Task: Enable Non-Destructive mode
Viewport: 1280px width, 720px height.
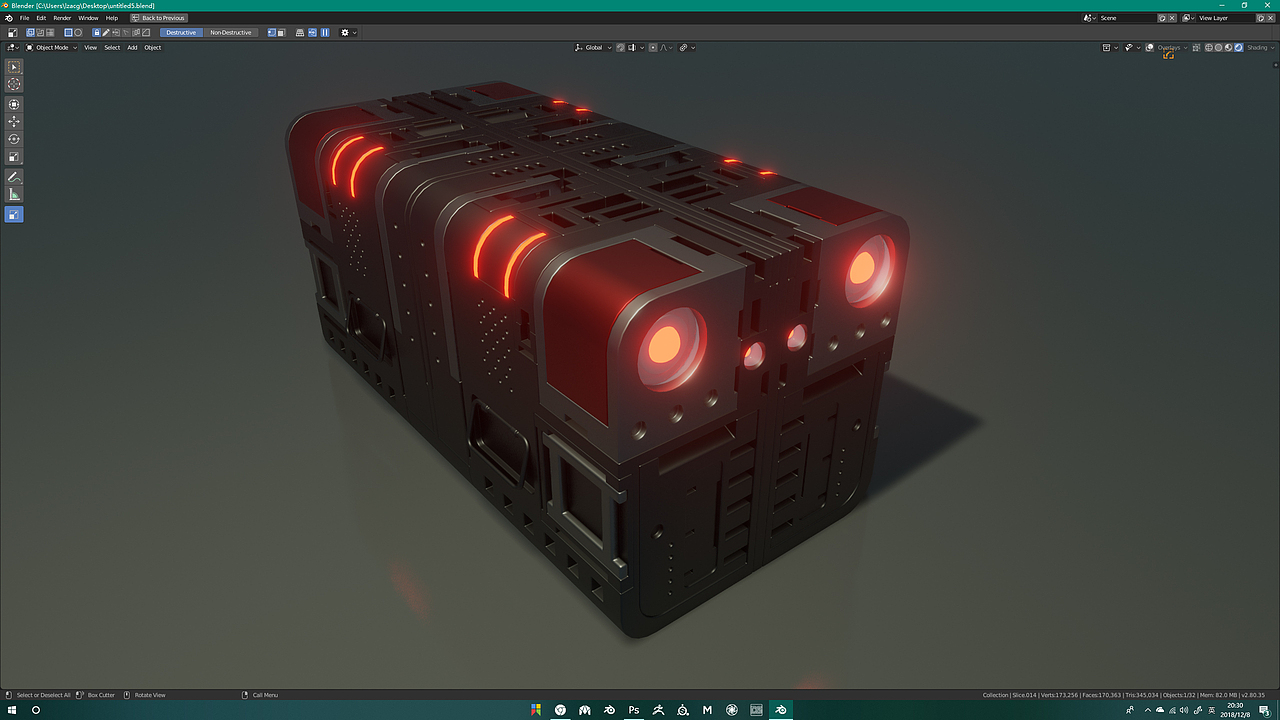Action: tap(231, 32)
